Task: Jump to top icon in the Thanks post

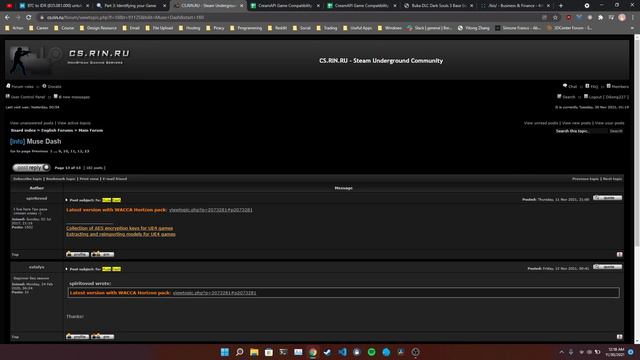Action: click(x=619, y=337)
